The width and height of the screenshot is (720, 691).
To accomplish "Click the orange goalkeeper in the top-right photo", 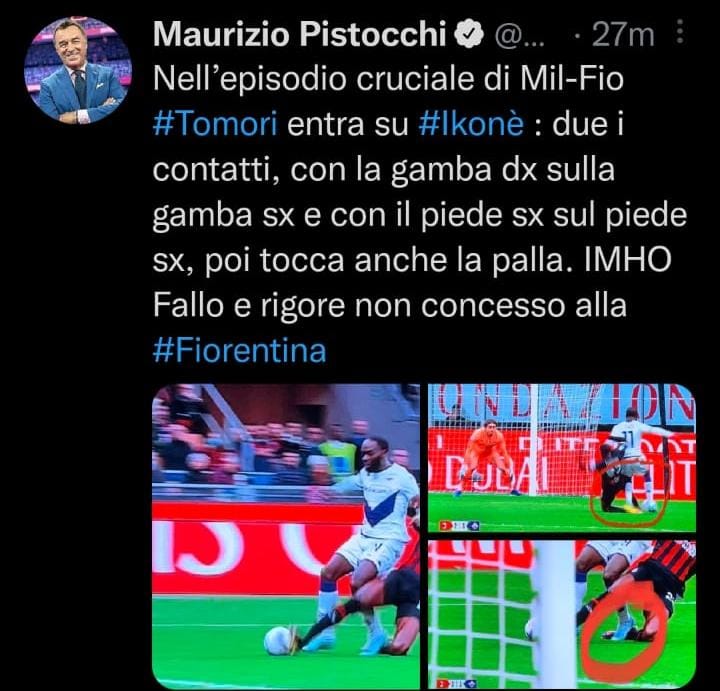I will point(487,458).
